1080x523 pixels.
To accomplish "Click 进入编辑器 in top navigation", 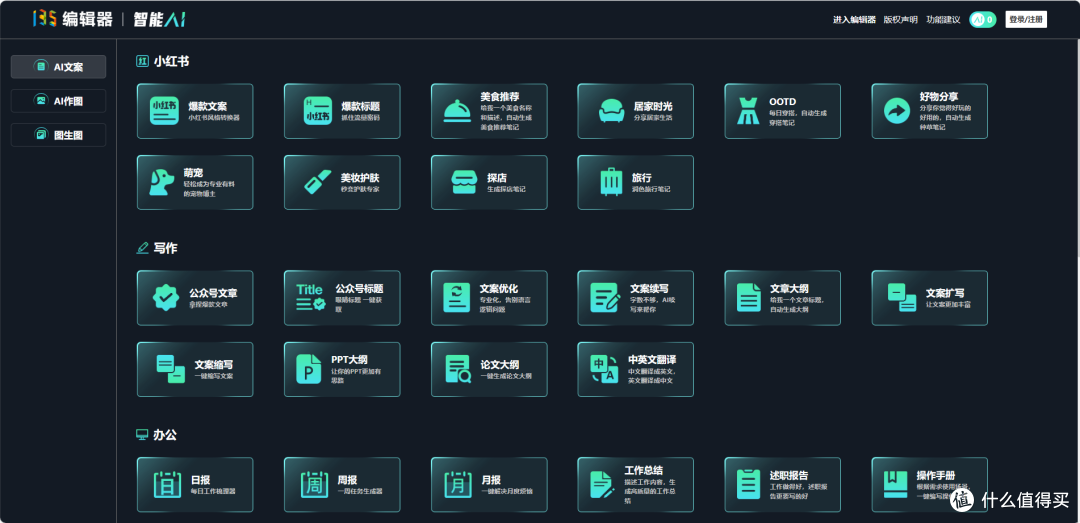I will [x=854, y=19].
